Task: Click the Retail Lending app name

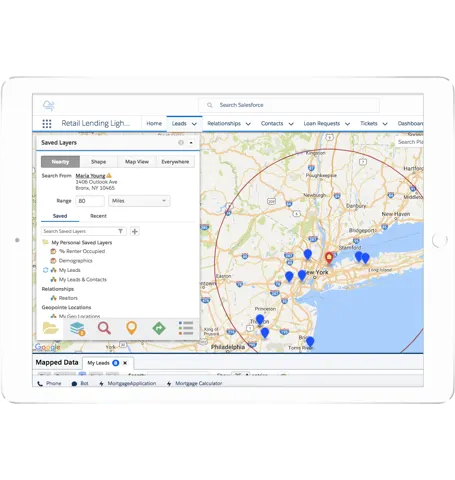Action: click(95, 123)
